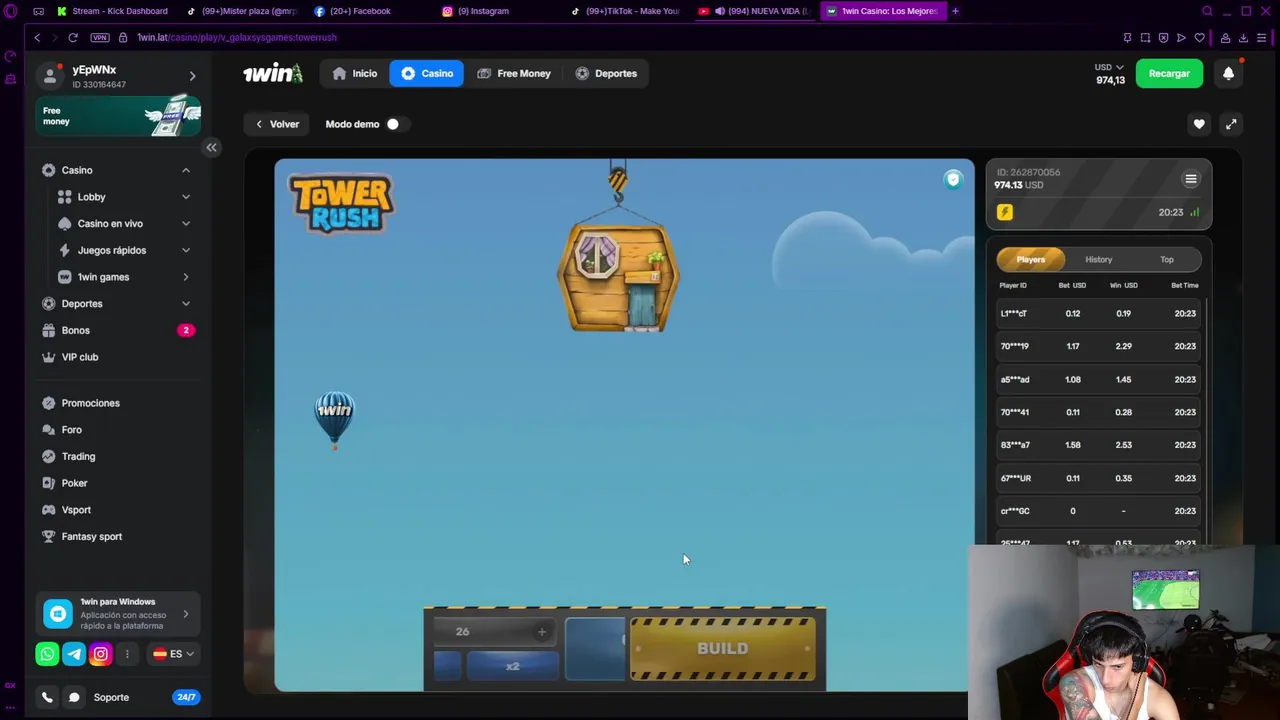Open browser downloads icon
This screenshot has height=720, width=1280.
(x=1243, y=38)
